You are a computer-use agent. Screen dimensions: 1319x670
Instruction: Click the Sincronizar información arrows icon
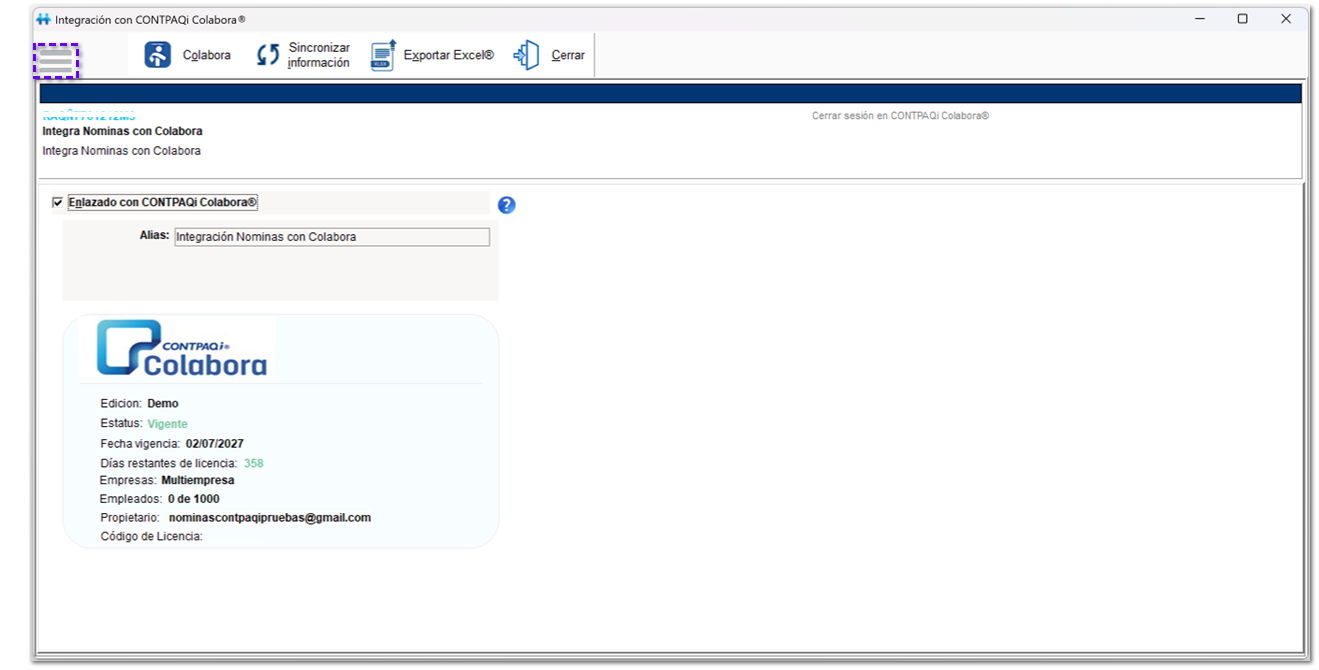tap(267, 55)
